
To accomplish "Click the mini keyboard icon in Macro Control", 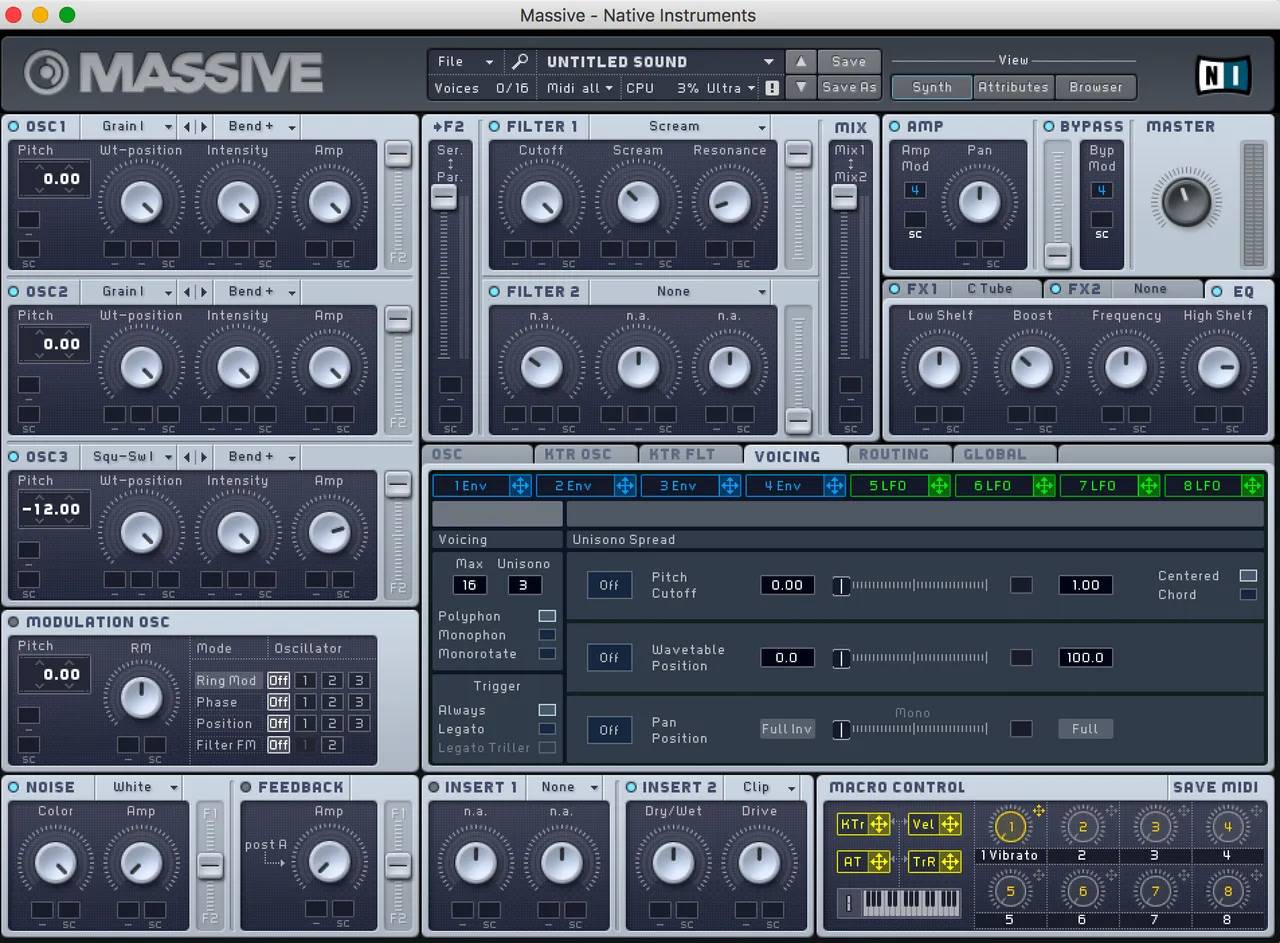I will coord(910,903).
